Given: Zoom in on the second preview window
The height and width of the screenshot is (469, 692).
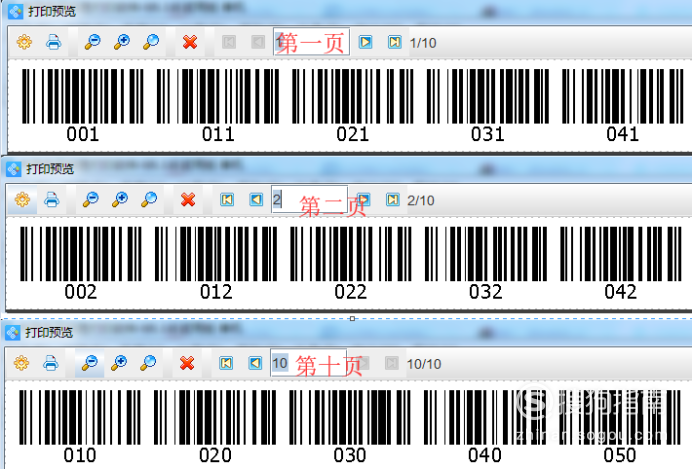Looking at the screenshot, I should tap(120, 200).
